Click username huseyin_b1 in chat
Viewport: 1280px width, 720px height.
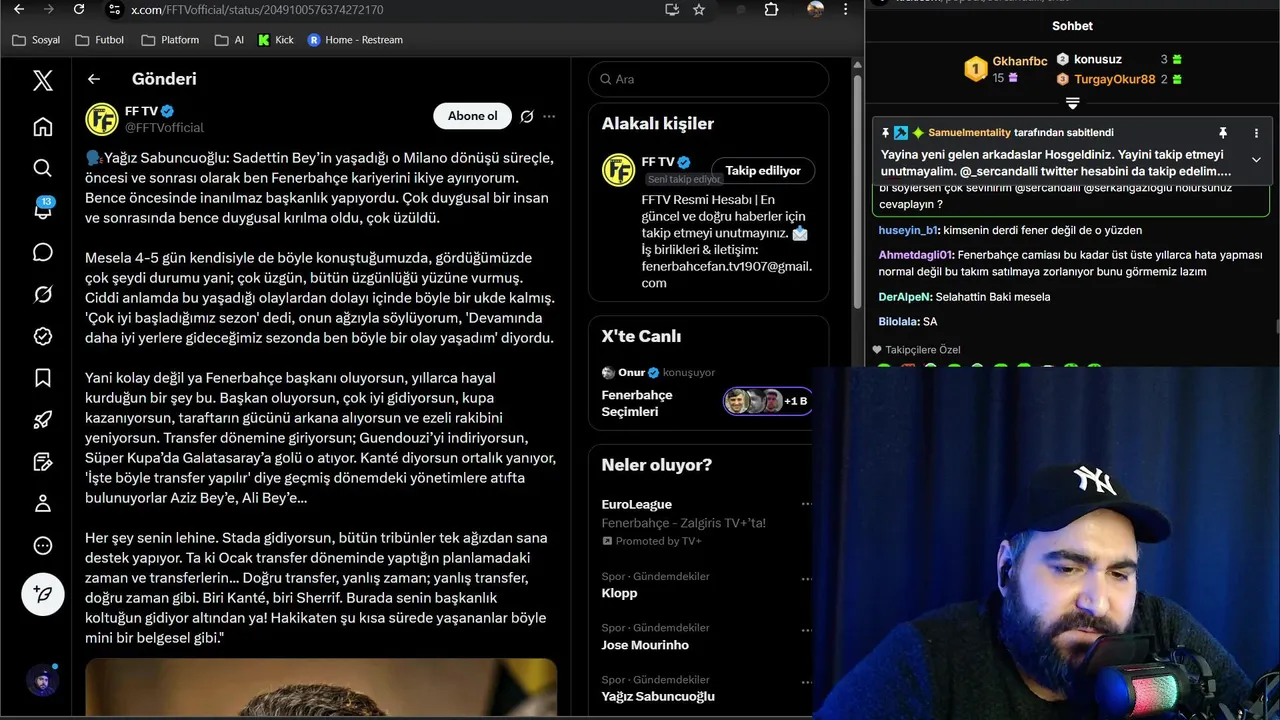(x=908, y=230)
